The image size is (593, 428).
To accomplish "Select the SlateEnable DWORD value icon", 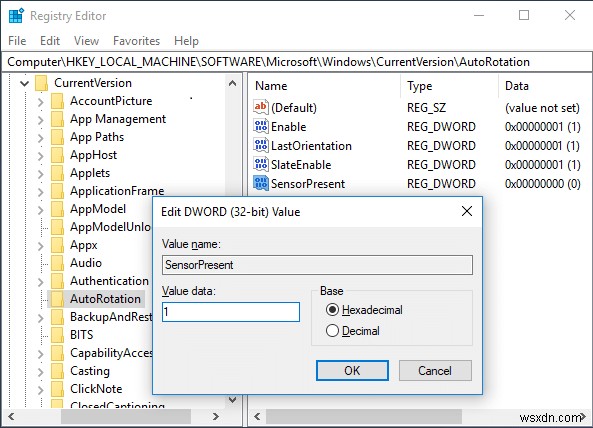I will pos(261,164).
